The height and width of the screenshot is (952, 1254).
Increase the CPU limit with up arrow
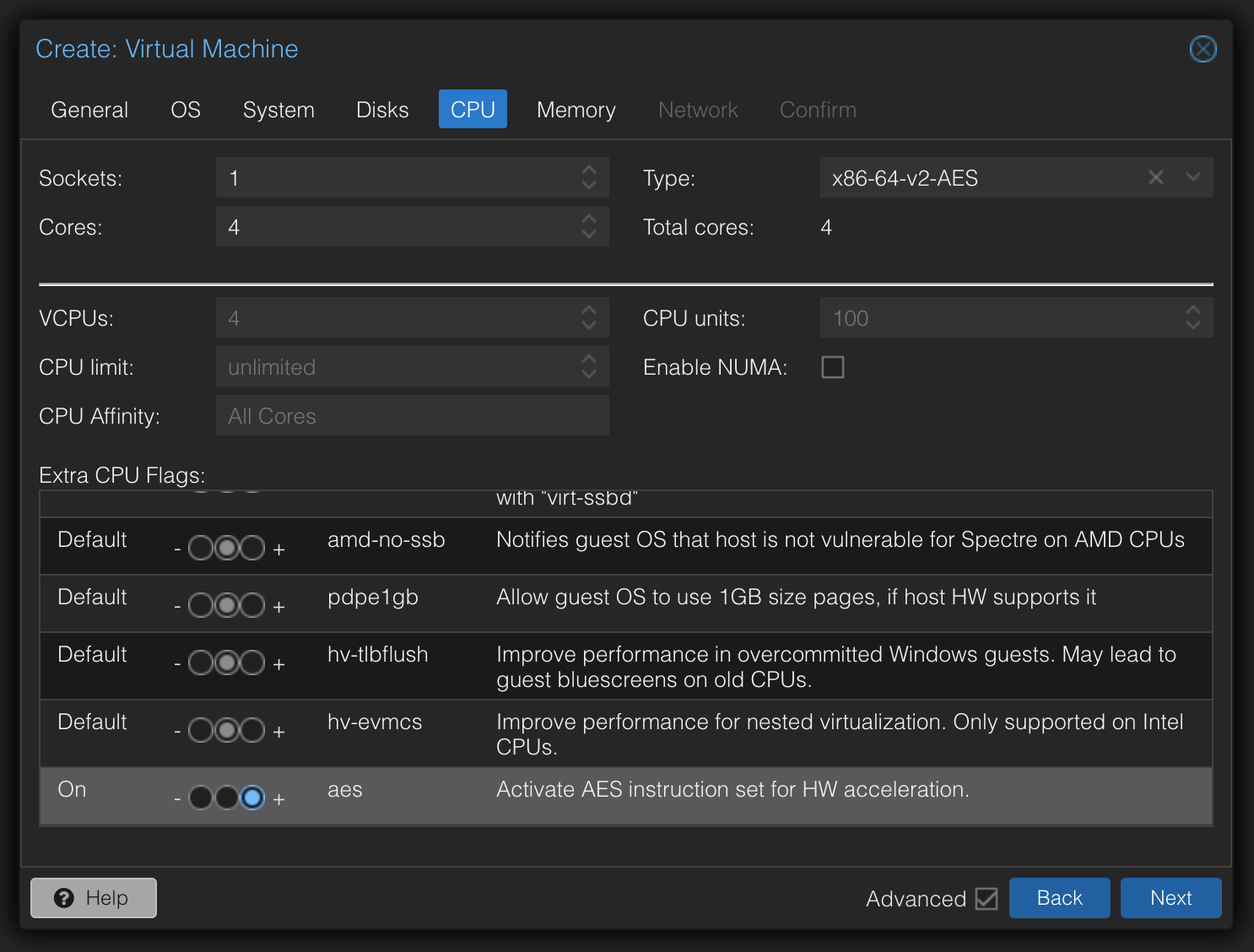[x=589, y=359]
